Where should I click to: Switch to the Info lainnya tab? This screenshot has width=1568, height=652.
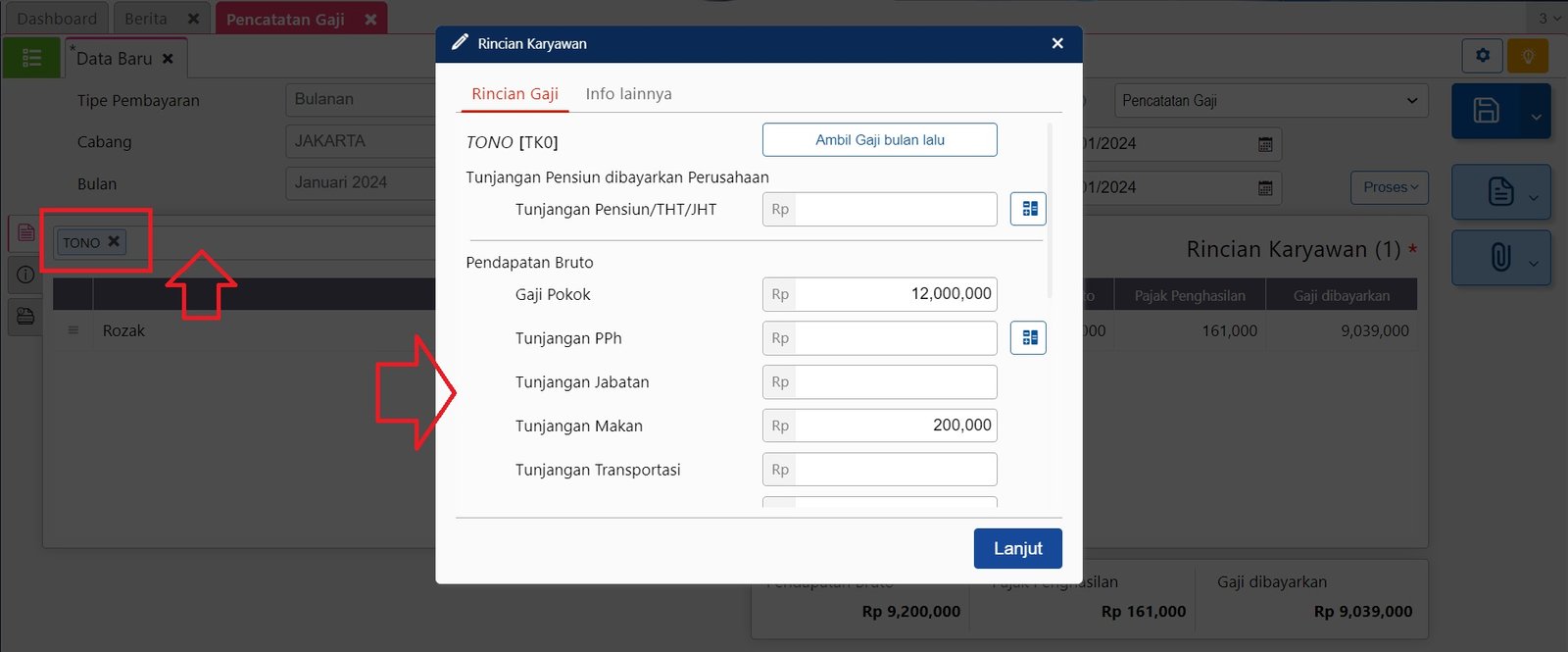click(x=628, y=94)
